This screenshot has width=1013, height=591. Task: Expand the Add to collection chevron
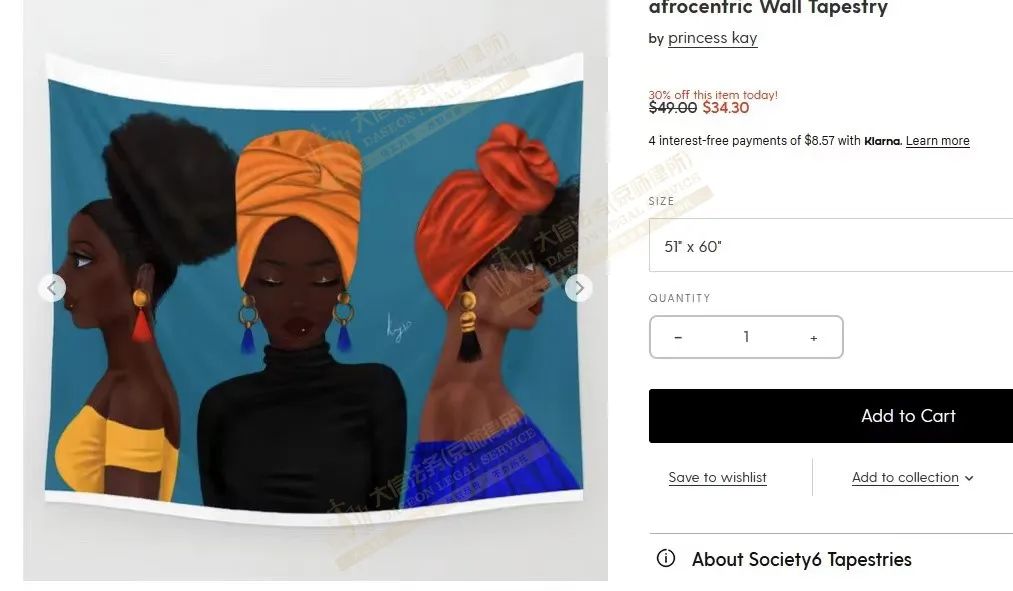(x=969, y=478)
